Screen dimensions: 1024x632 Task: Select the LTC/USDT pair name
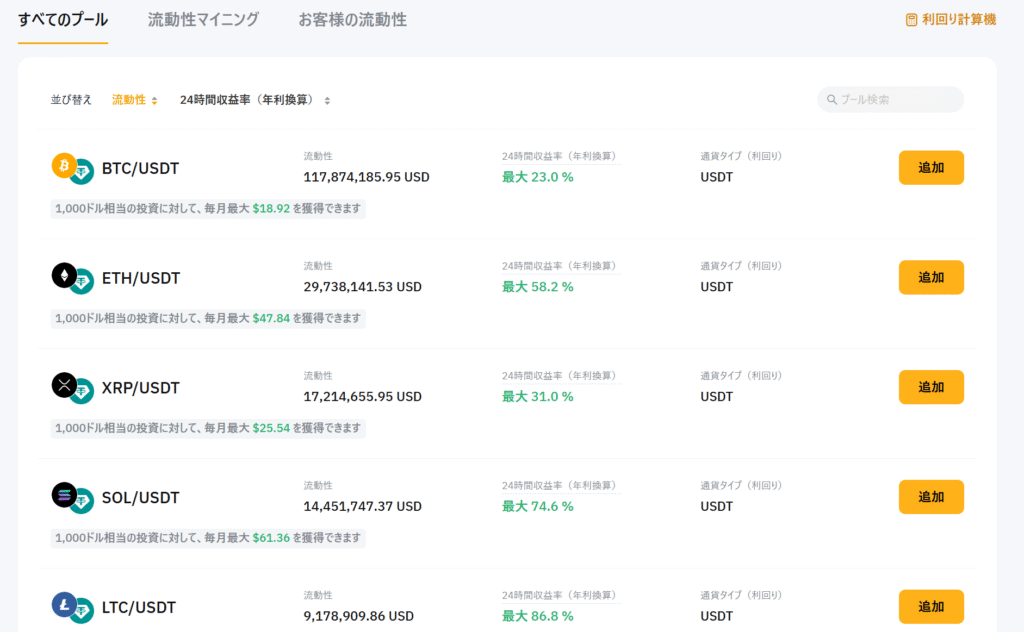(139, 607)
